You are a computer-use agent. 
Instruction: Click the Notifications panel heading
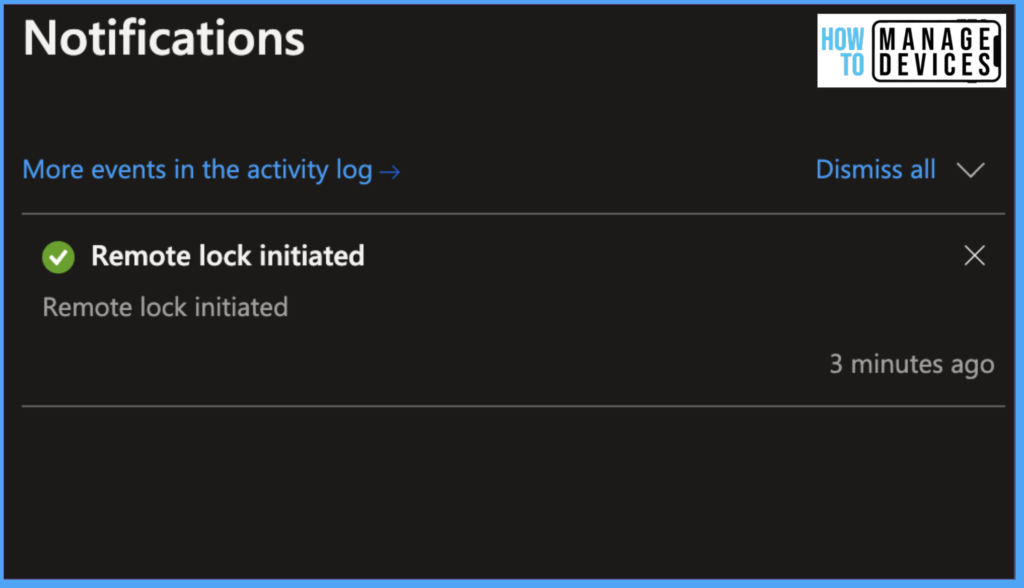[x=164, y=38]
